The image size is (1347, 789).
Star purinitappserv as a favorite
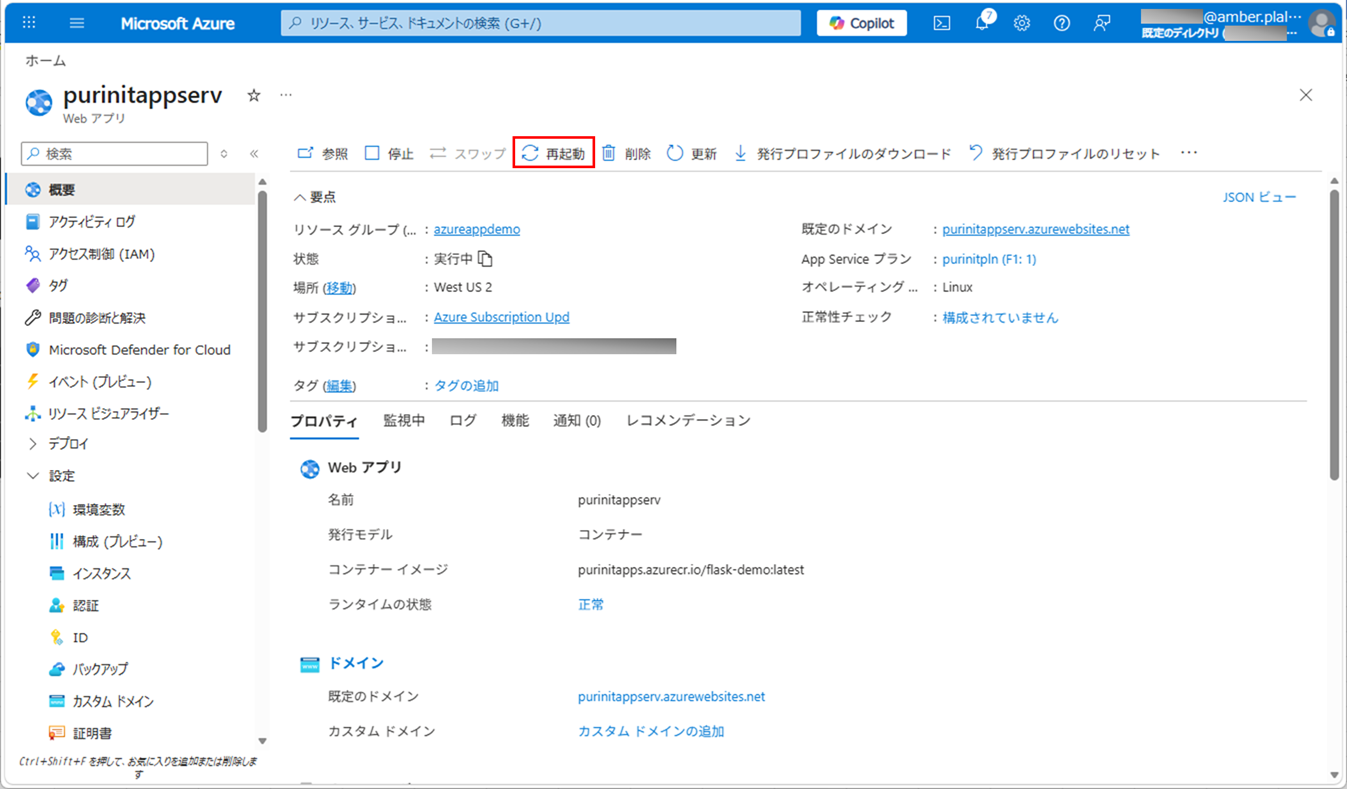point(253,95)
